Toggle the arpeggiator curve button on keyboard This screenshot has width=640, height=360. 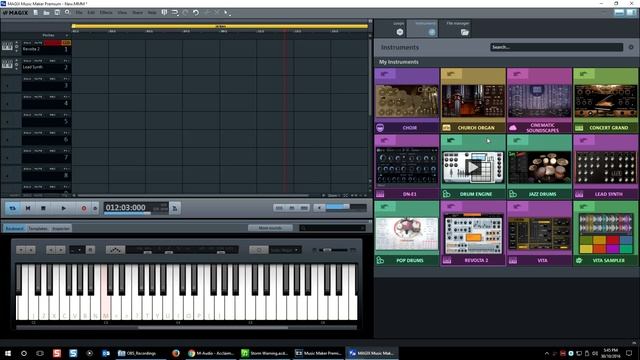coord(115,250)
